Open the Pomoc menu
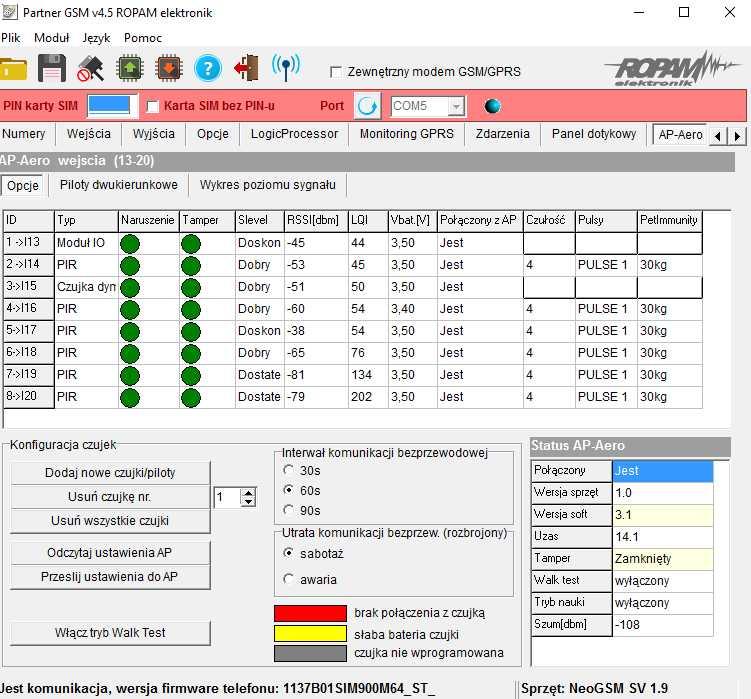751x699 pixels. coord(143,38)
